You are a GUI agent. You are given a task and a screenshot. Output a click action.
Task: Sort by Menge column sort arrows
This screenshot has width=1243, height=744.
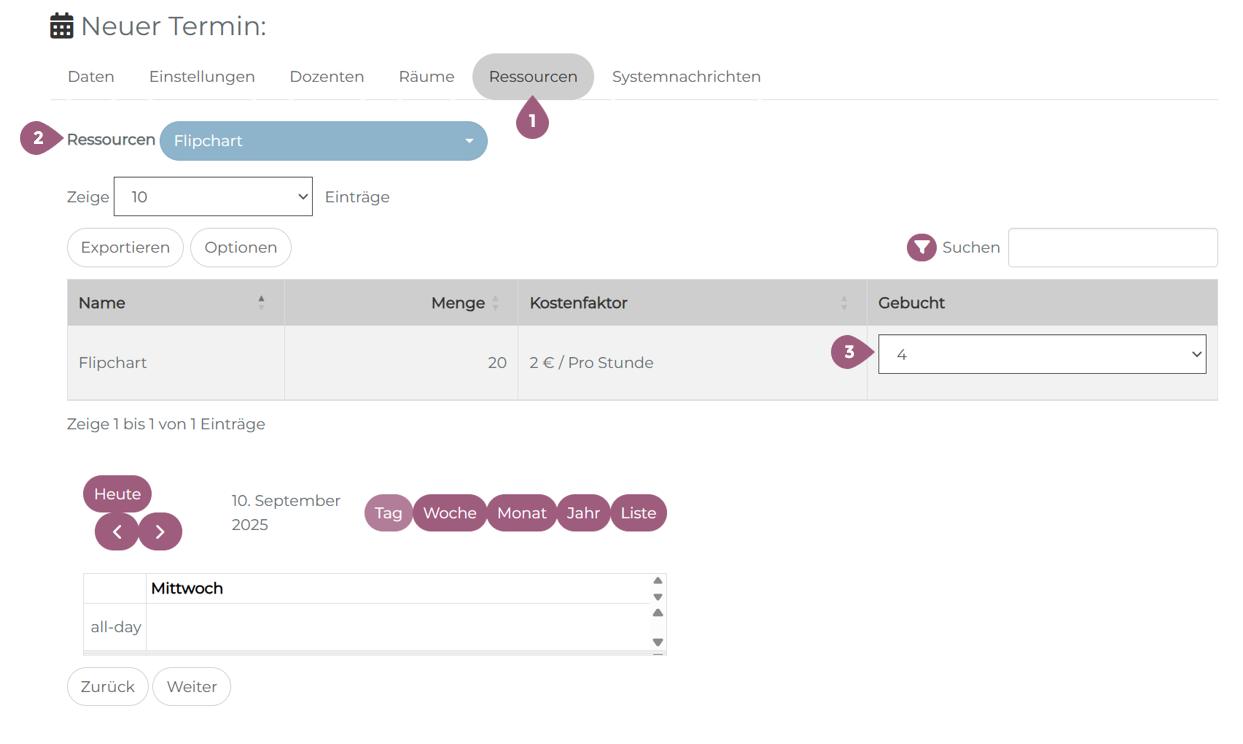click(x=495, y=303)
